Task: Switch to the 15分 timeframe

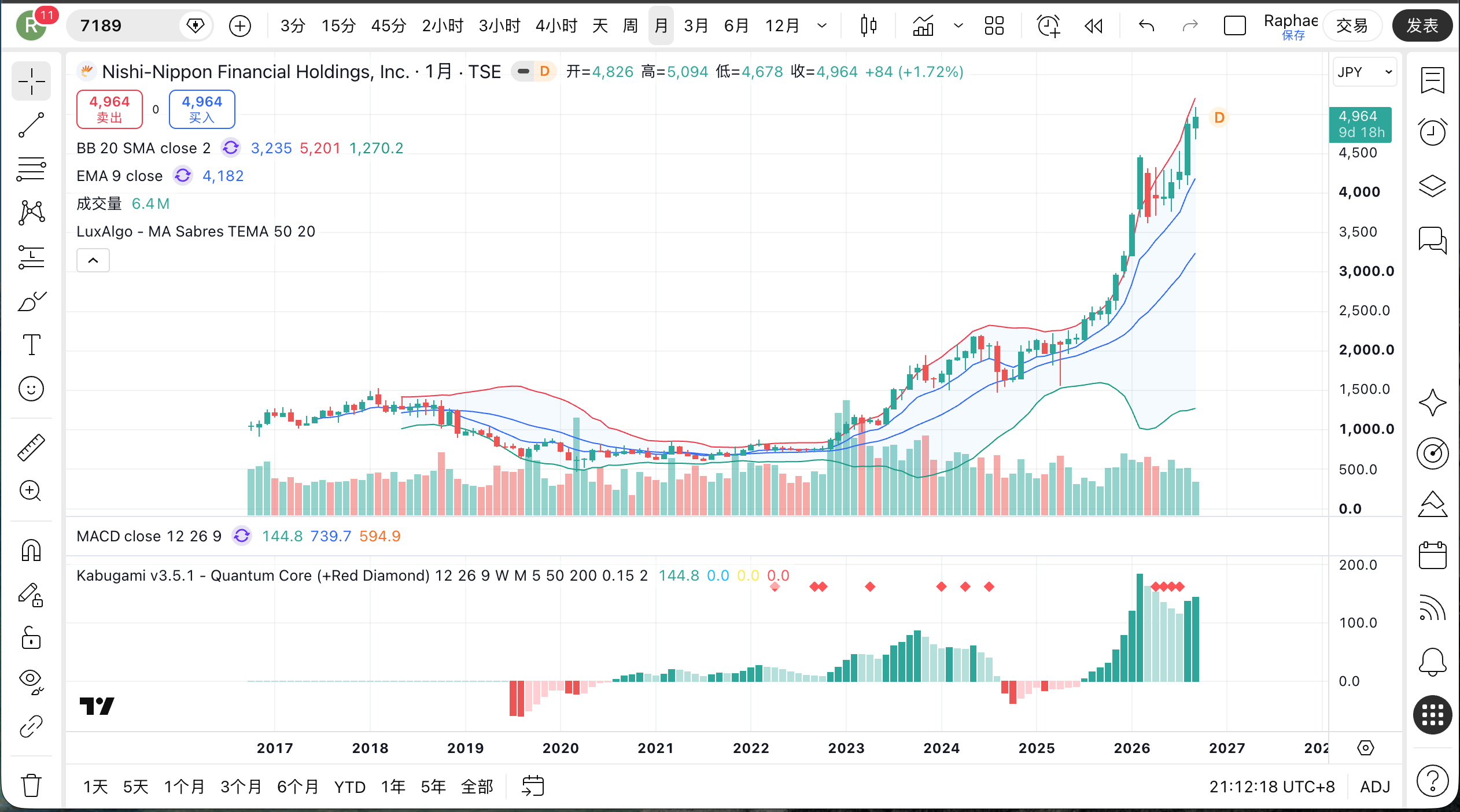Action: [x=338, y=25]
